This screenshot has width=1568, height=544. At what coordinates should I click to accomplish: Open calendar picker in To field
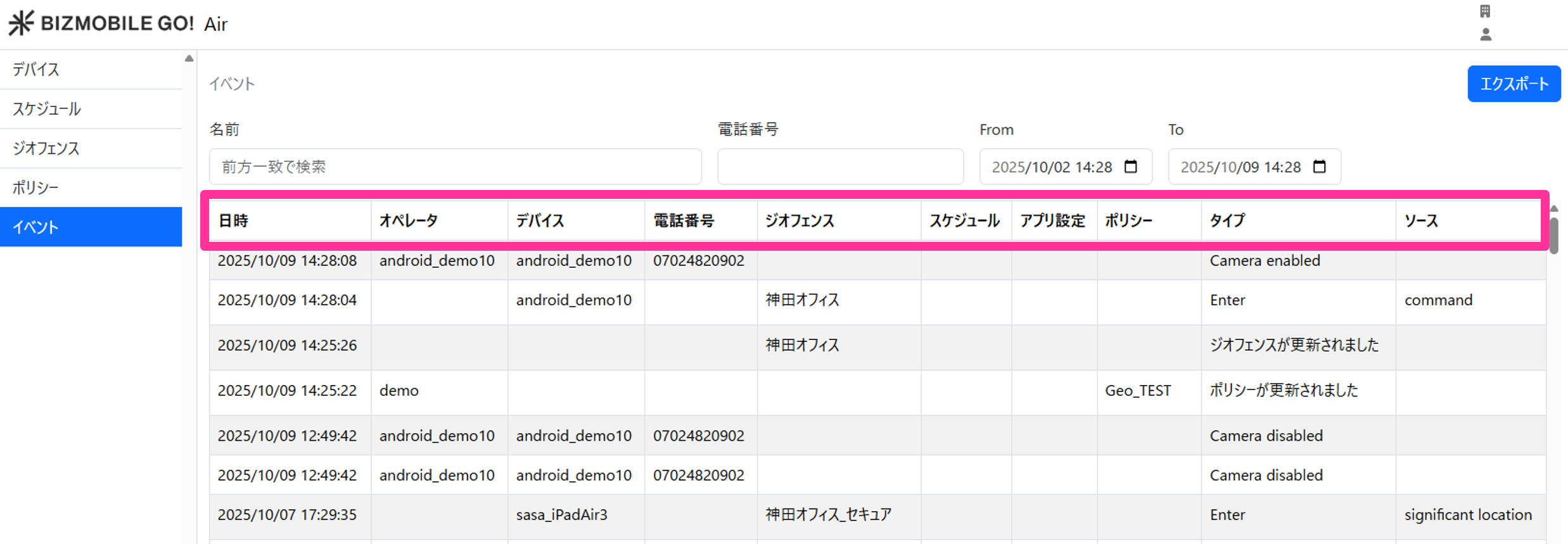tap(1319, 167)
